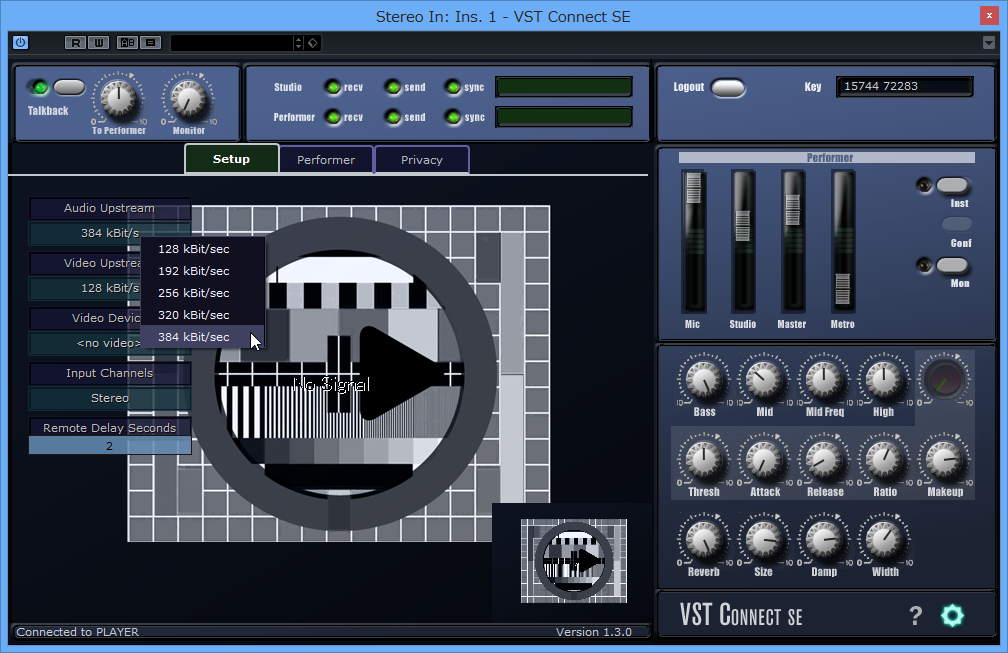Click the R read automation icon

pyautogui.click(x=76, y=42)
